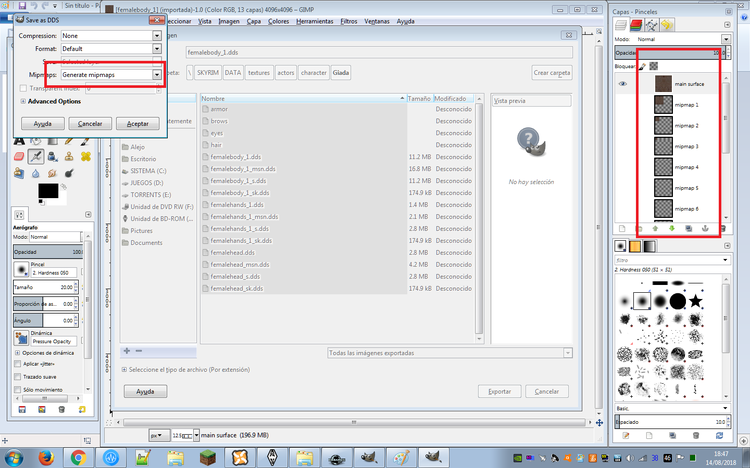This screenshot has height=468, width=750.
Task: Expand Advanced Options in Save as DDS
Action: pos(23,101)
